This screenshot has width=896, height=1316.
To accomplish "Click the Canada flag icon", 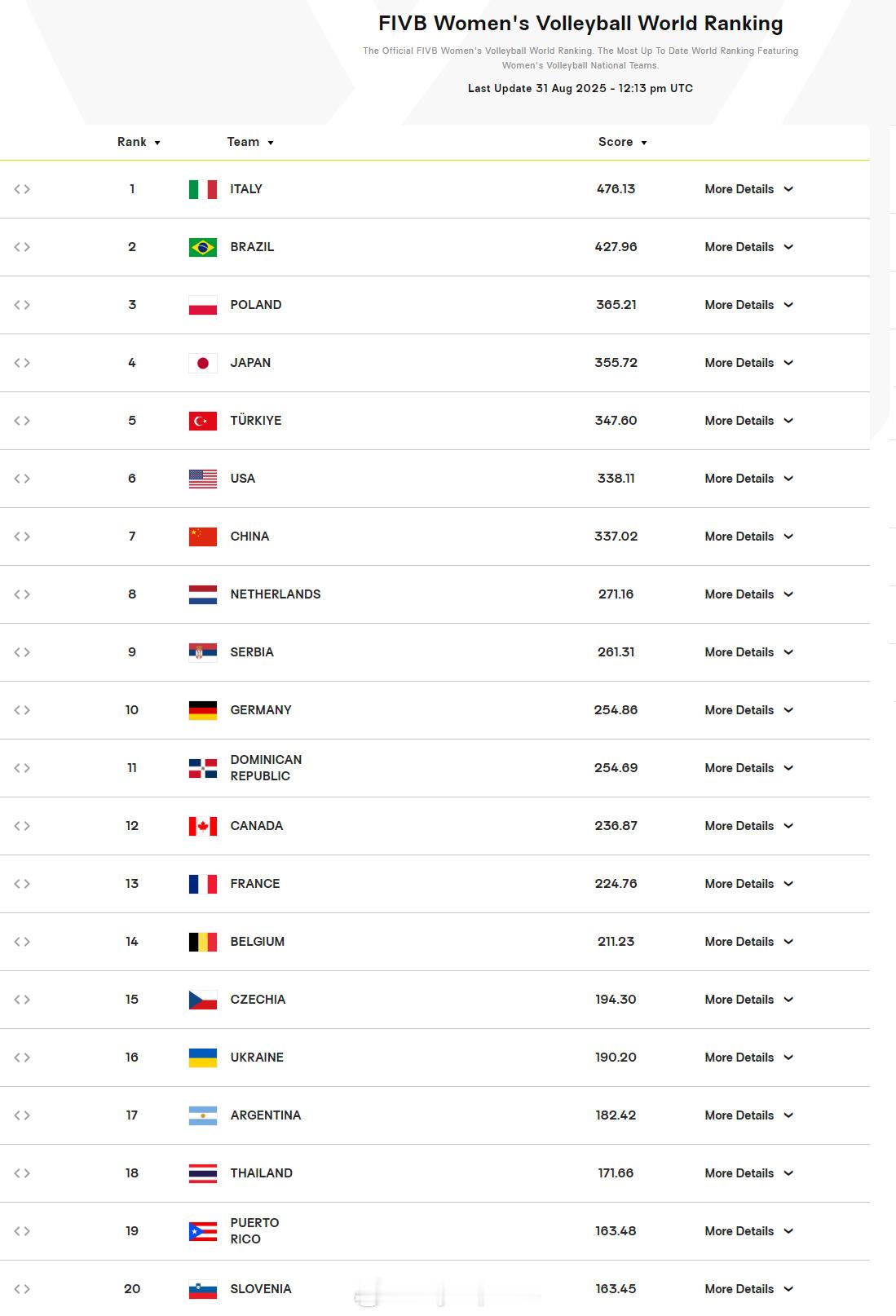I will point(203,826).
